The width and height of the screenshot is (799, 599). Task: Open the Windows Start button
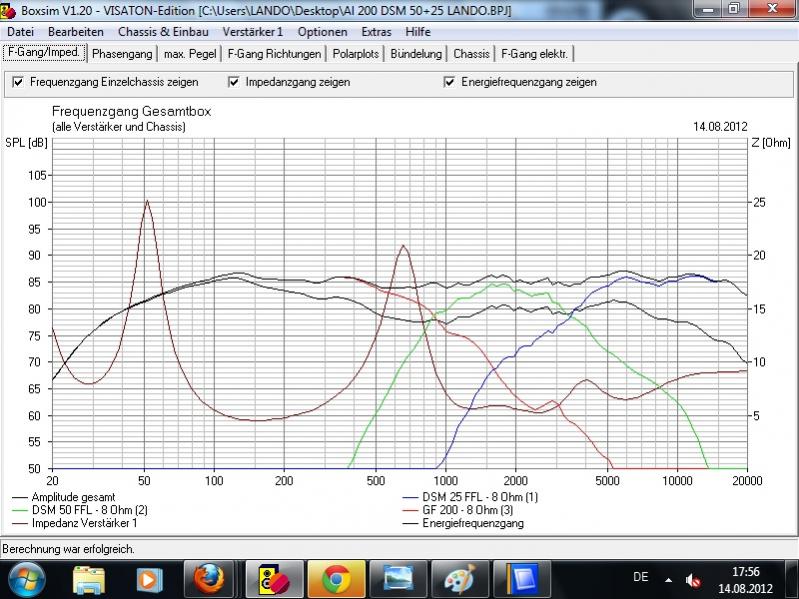26,580
